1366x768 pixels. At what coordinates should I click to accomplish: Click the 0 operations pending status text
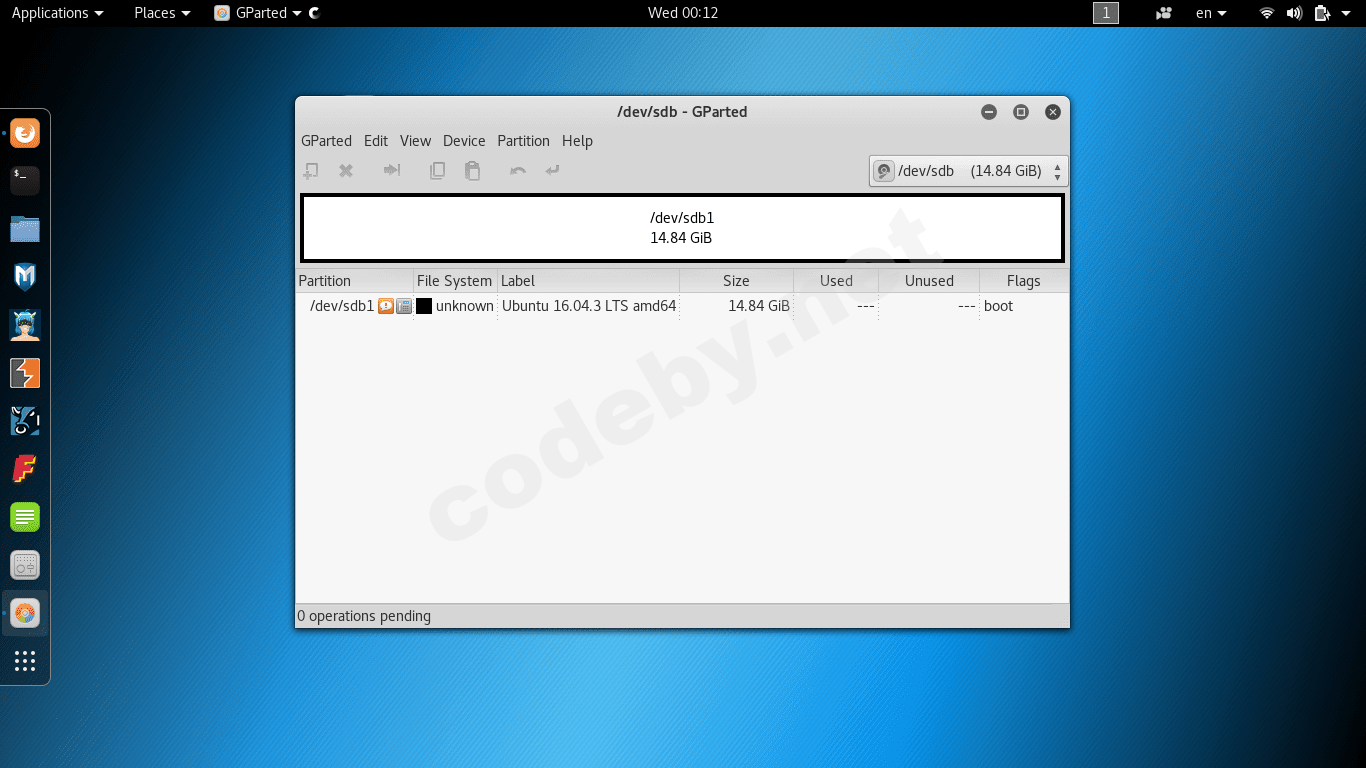tap(364, 616)
